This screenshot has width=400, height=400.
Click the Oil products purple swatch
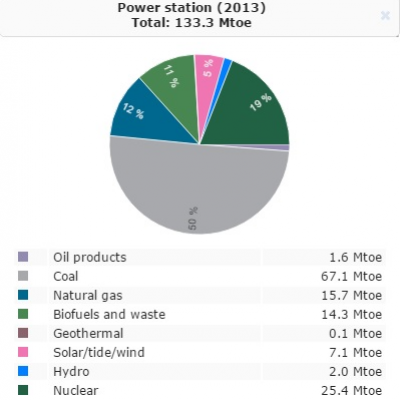(x=23, y=257)
